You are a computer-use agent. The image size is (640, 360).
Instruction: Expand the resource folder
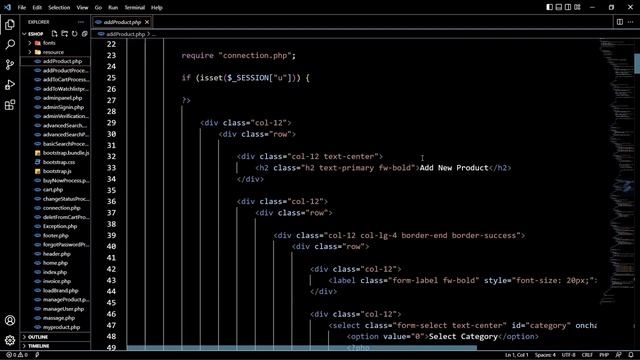(56, 52)
